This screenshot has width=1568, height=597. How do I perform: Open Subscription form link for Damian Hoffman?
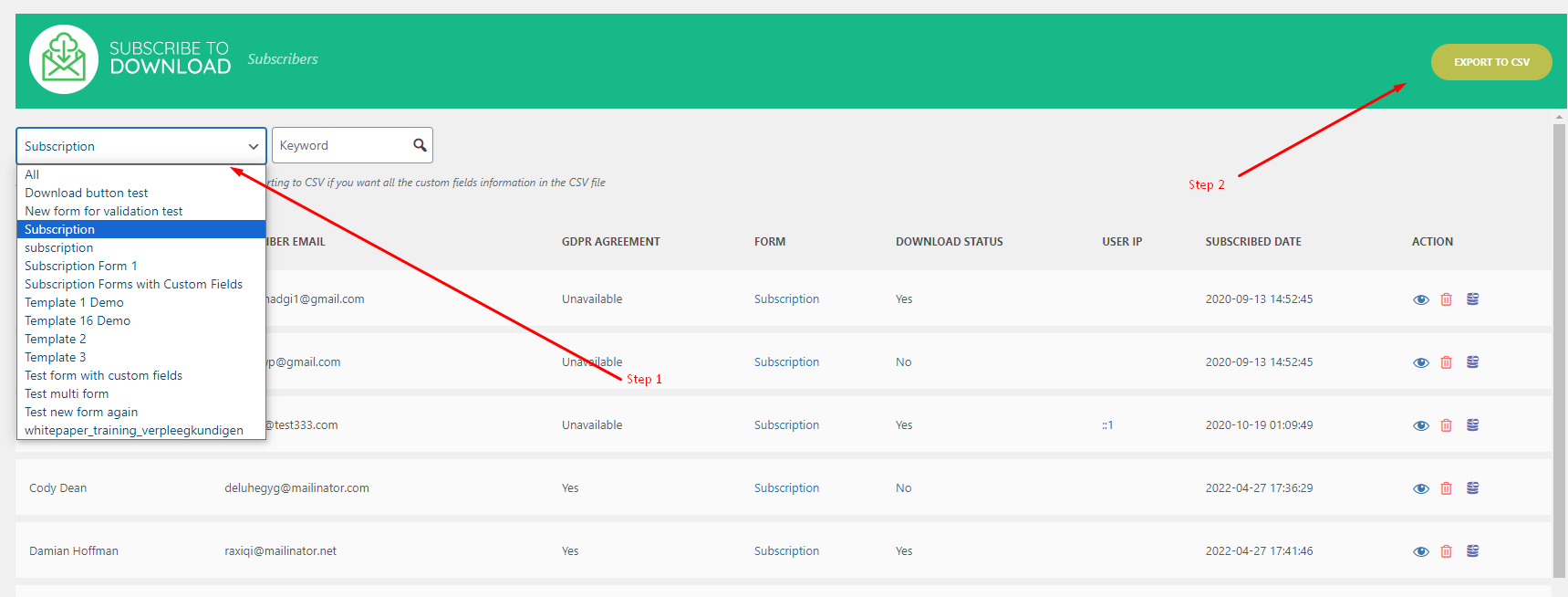[x=786, y=551]
